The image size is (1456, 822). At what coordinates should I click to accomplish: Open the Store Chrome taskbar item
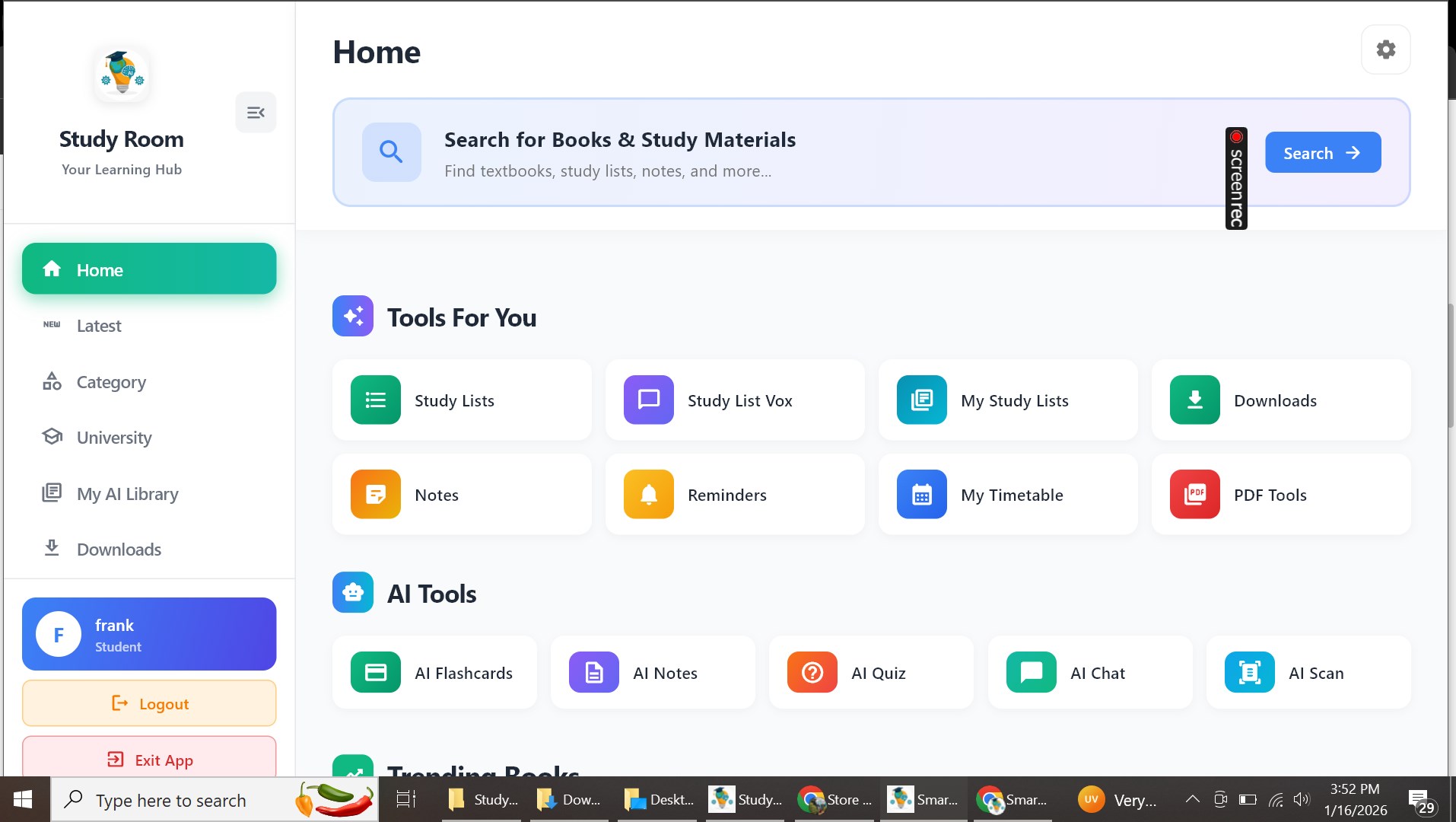click(834, 799)
